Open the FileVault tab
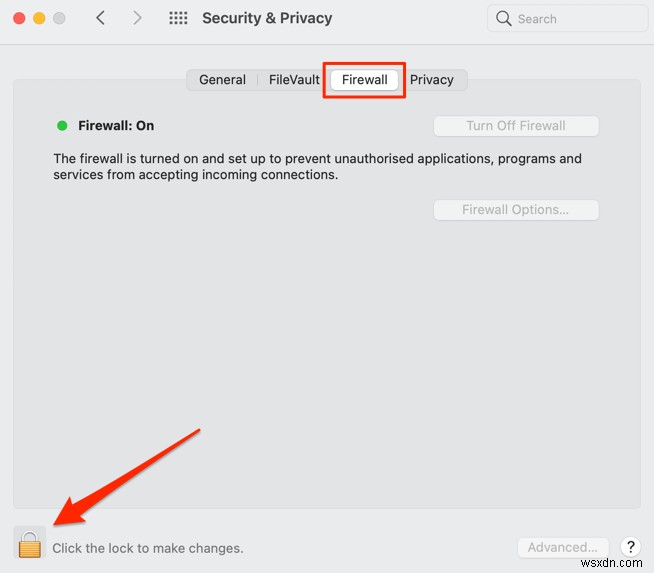The height and width of the screenshot is (573, 654). [x=294, y=80]
